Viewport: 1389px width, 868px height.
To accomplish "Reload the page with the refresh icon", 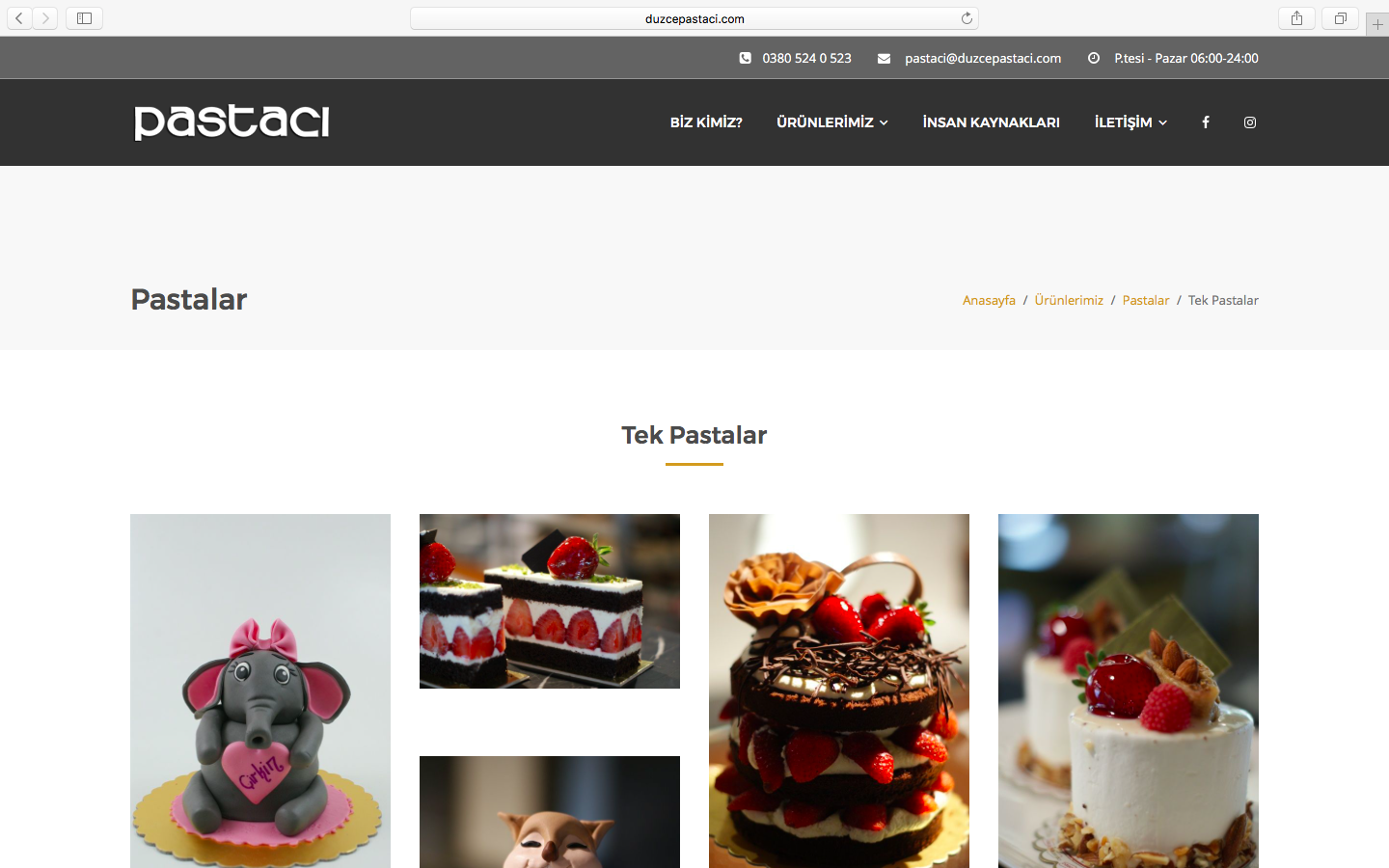I will coord(967,18).
